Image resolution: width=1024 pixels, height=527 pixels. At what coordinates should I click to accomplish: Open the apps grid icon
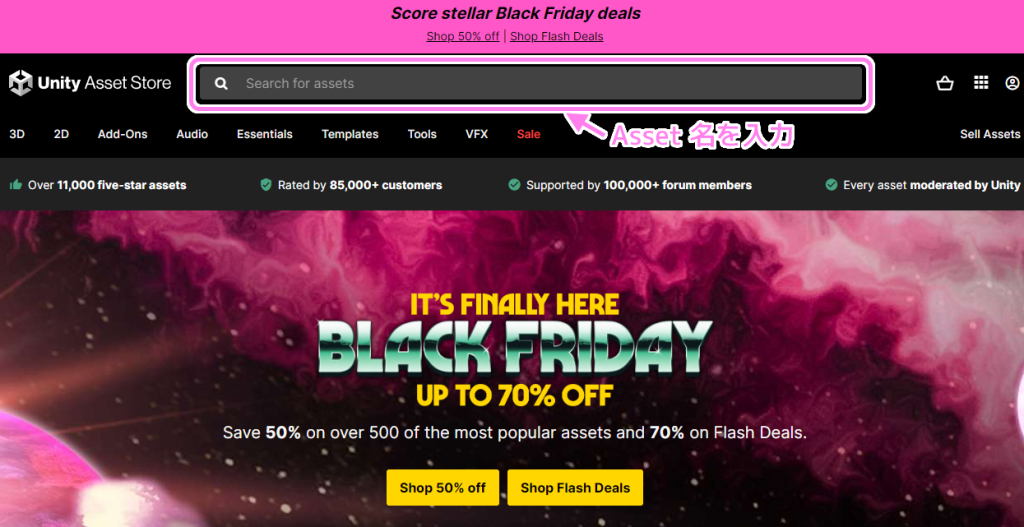980,83
